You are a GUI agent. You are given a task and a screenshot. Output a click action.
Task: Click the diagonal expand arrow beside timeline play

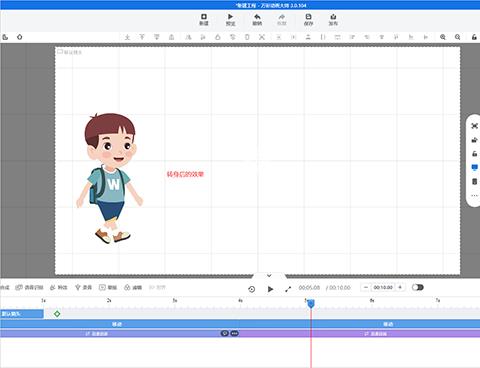click(x=288, y=289)
